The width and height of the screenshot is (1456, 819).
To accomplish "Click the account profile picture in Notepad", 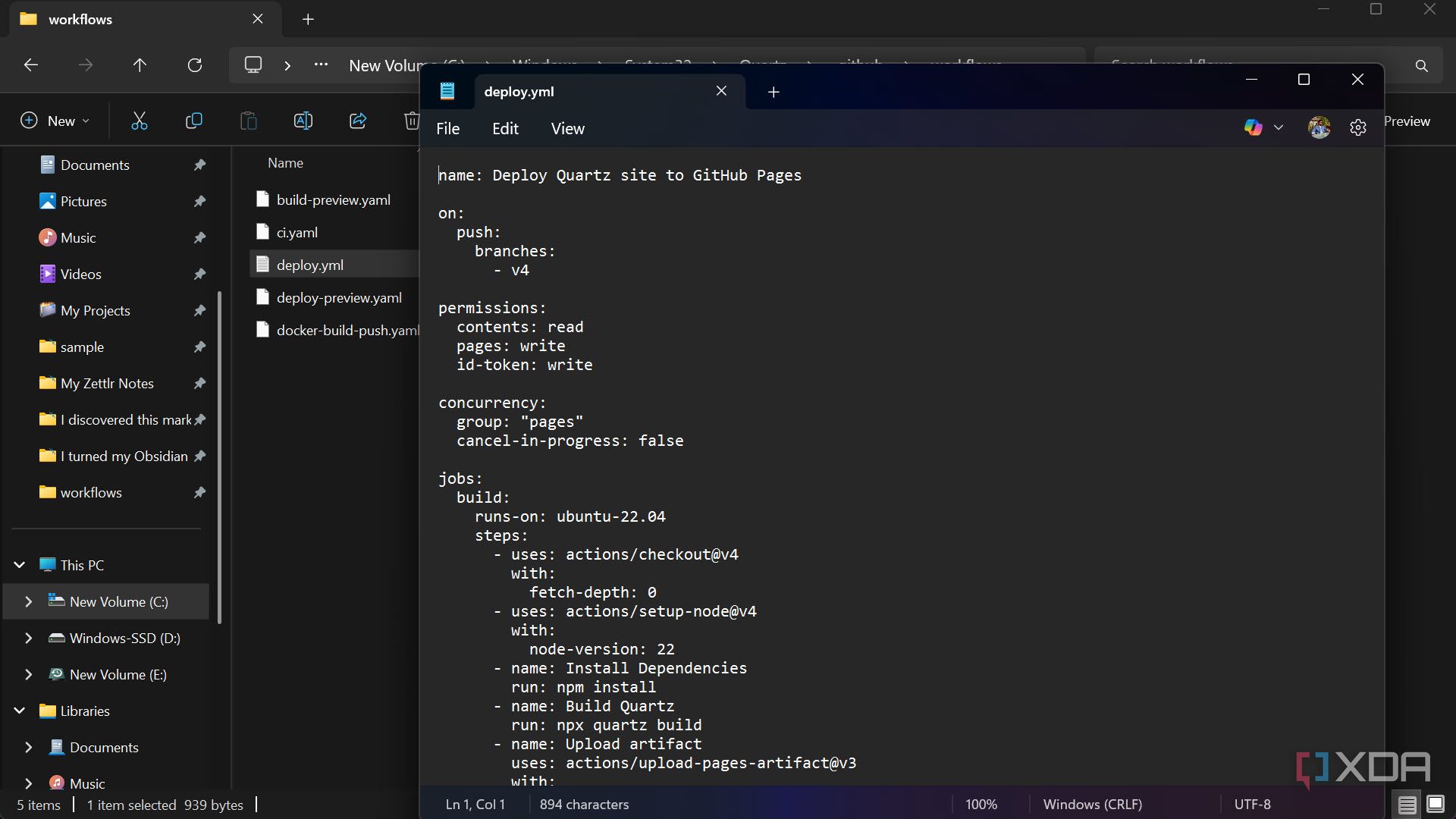I will pos(1319,127).
